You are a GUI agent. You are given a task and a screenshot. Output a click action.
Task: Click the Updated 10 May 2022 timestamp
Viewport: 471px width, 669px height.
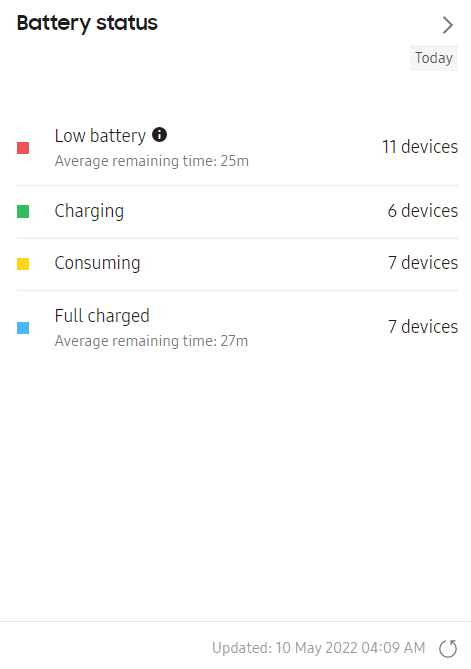tap(319, 648)
